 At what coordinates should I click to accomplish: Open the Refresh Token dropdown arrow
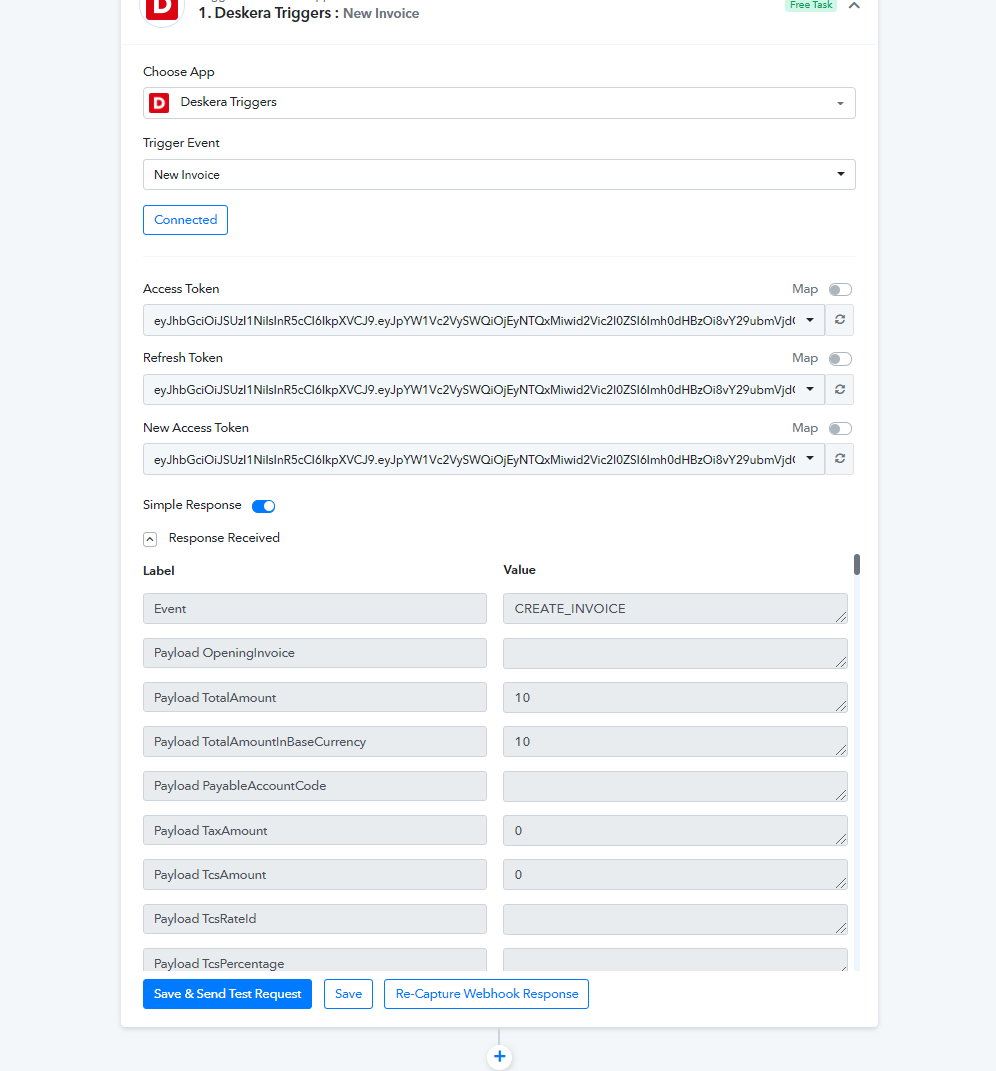[x=810, y=389]
